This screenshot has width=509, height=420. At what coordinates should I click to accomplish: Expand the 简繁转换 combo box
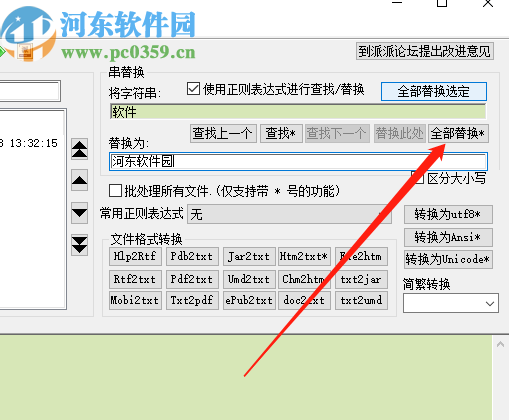[x=451, y=303]
